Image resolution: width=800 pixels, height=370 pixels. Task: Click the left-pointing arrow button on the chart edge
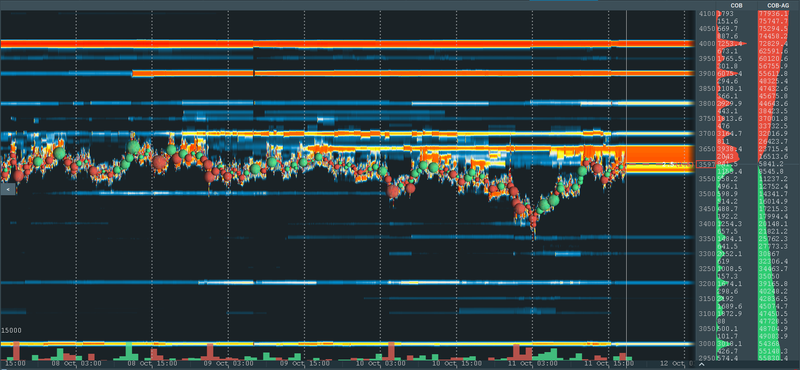tap(8, 189)
